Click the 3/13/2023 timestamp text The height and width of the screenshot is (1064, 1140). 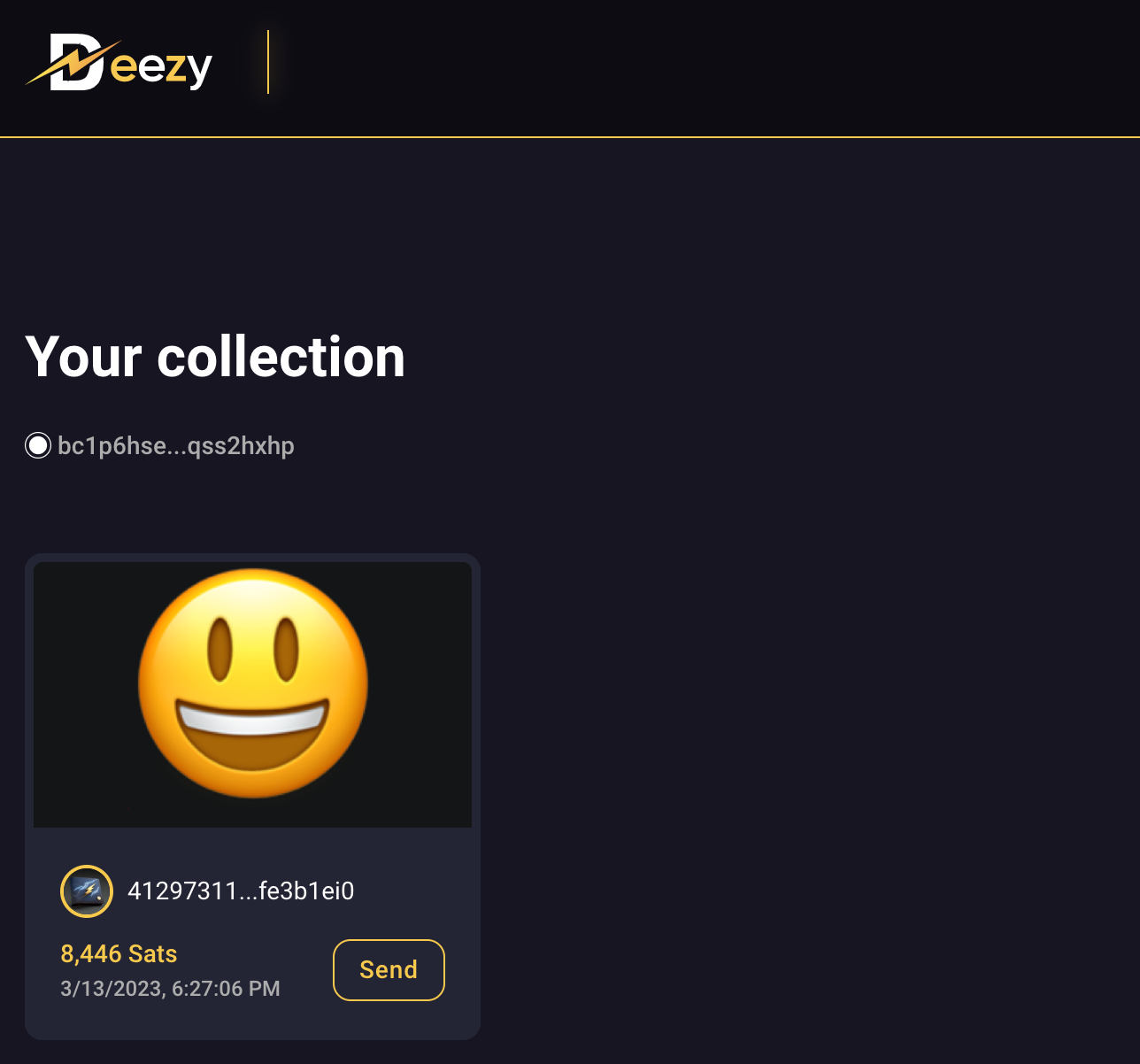[170, 988]
